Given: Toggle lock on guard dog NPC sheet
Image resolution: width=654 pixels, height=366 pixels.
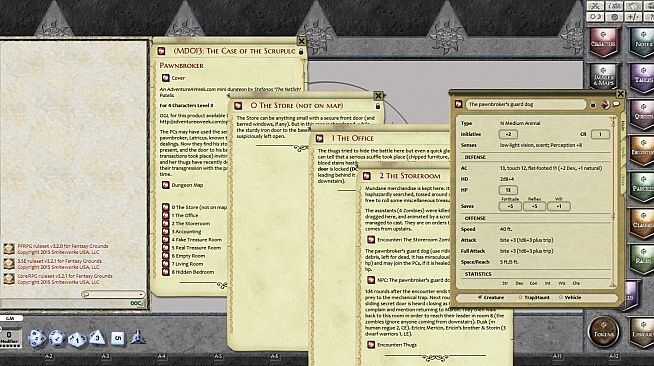Looking at the screenshot, I should click(593, 105).
